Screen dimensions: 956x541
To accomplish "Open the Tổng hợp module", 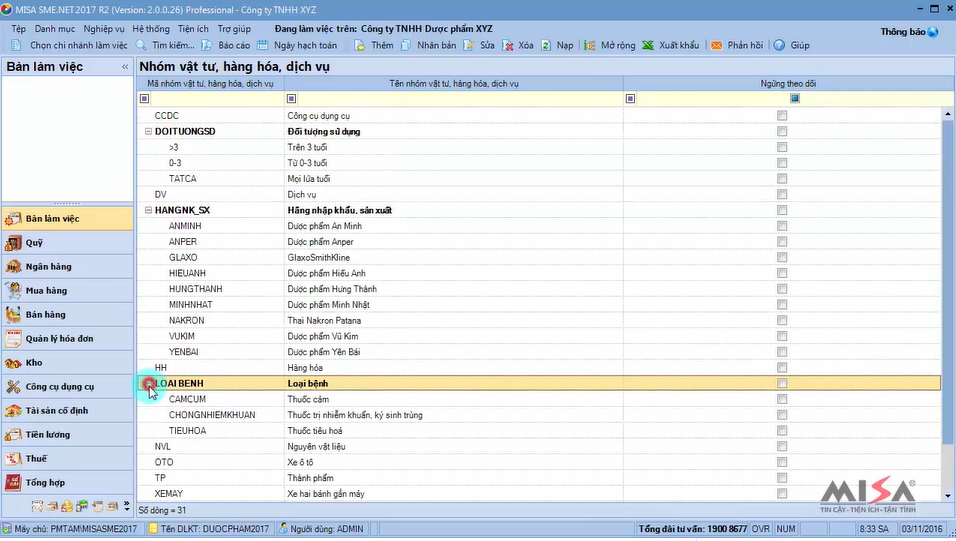I will click(x=67, y=482).
